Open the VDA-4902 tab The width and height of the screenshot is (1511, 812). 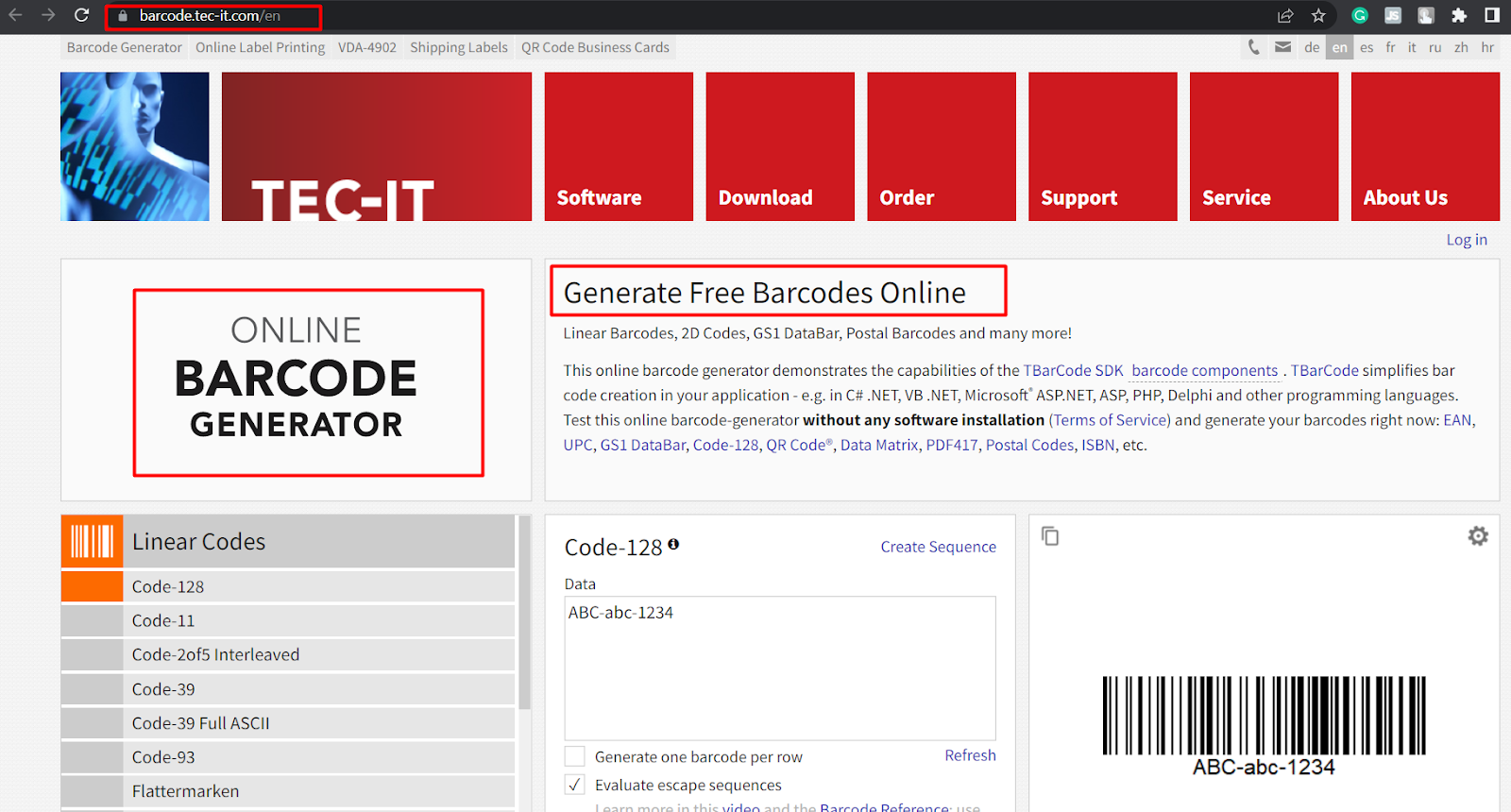click(x=367, y=47)
